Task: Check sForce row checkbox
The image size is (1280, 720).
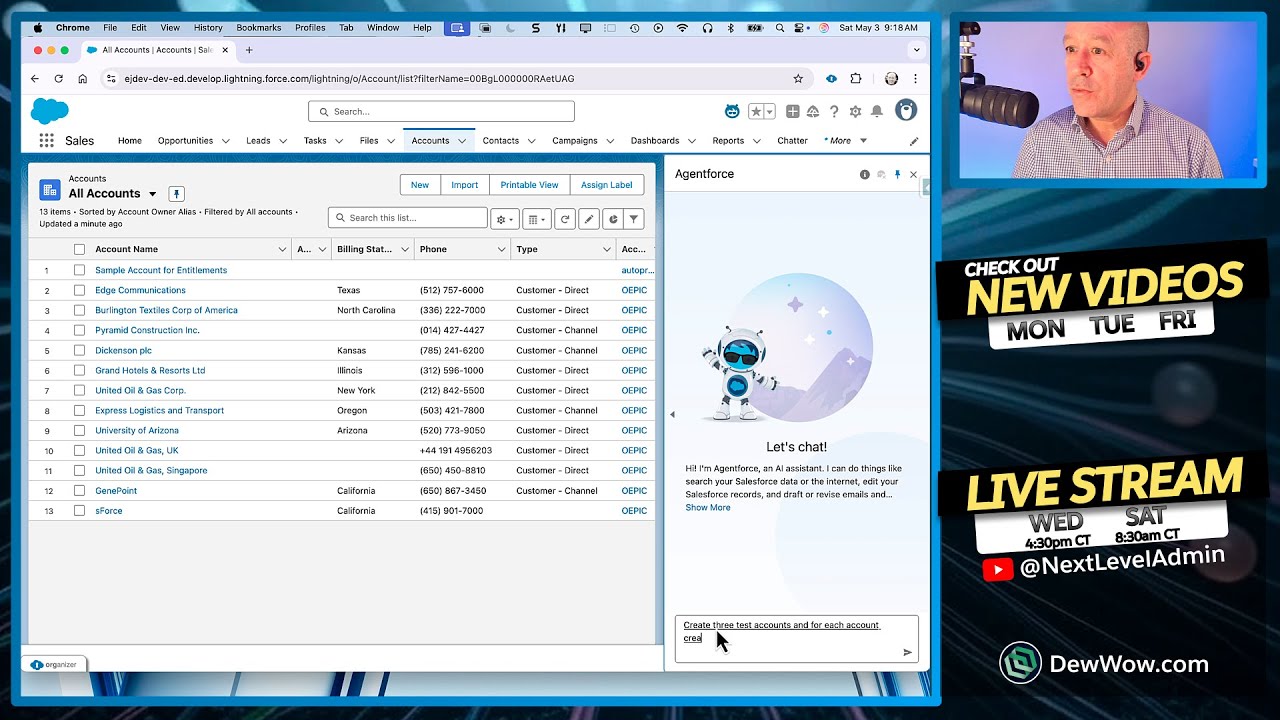Action: click(79, 511)
